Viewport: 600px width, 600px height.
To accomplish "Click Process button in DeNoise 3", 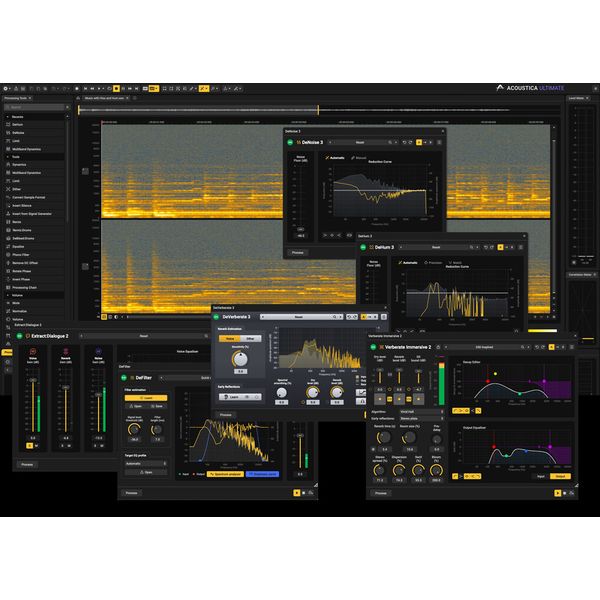I will tap(298, 253).
